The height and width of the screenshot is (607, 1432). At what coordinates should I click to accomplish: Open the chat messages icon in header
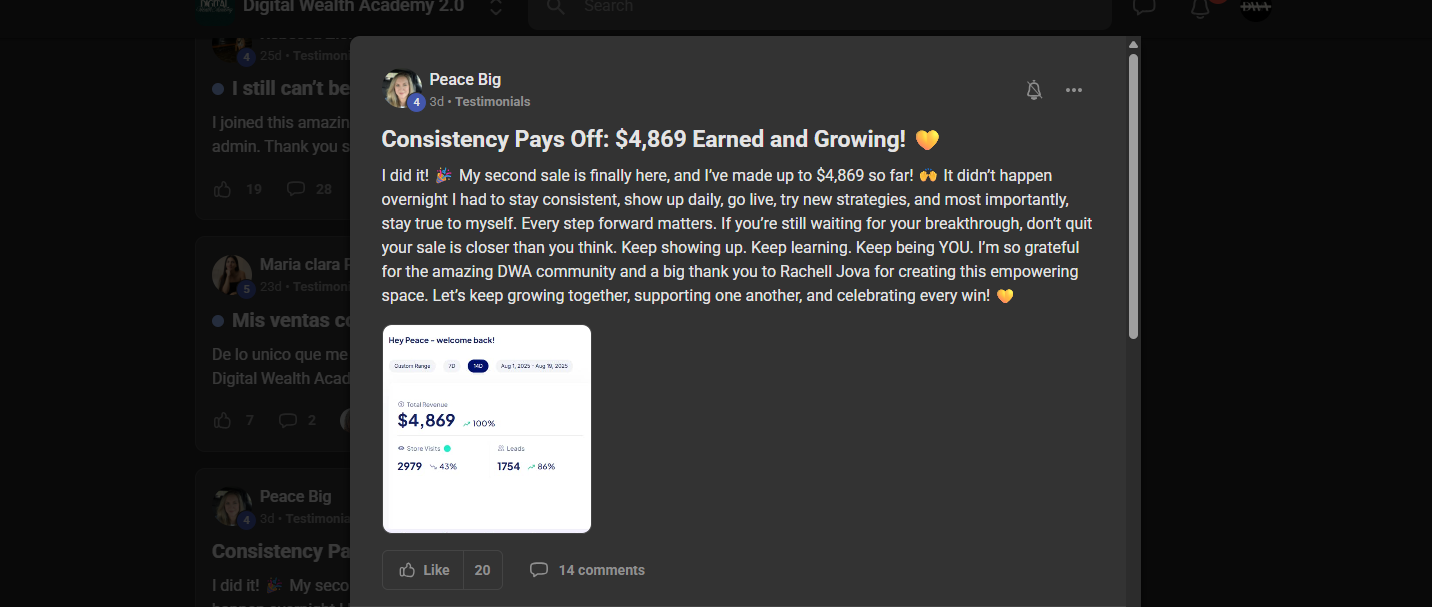coord(1144,8)
